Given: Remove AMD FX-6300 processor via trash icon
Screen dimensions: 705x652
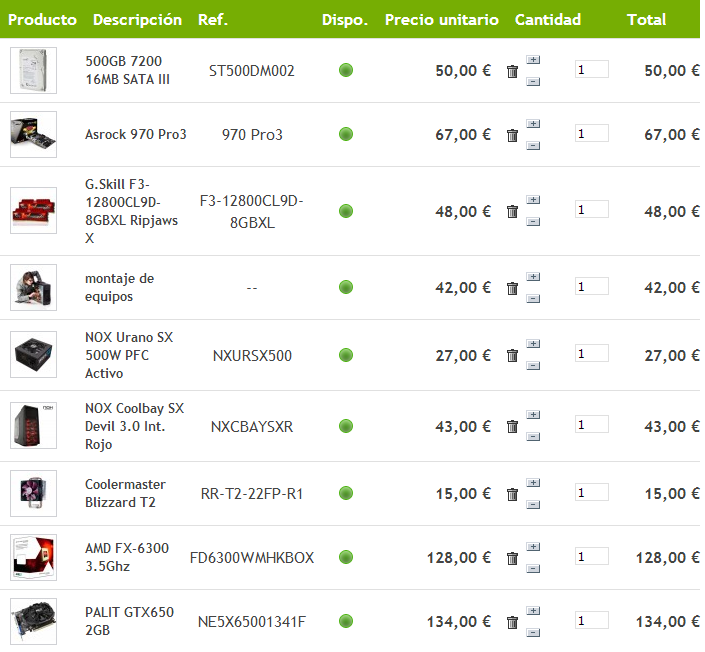Looking at the screenshot, I should (512, 558).
